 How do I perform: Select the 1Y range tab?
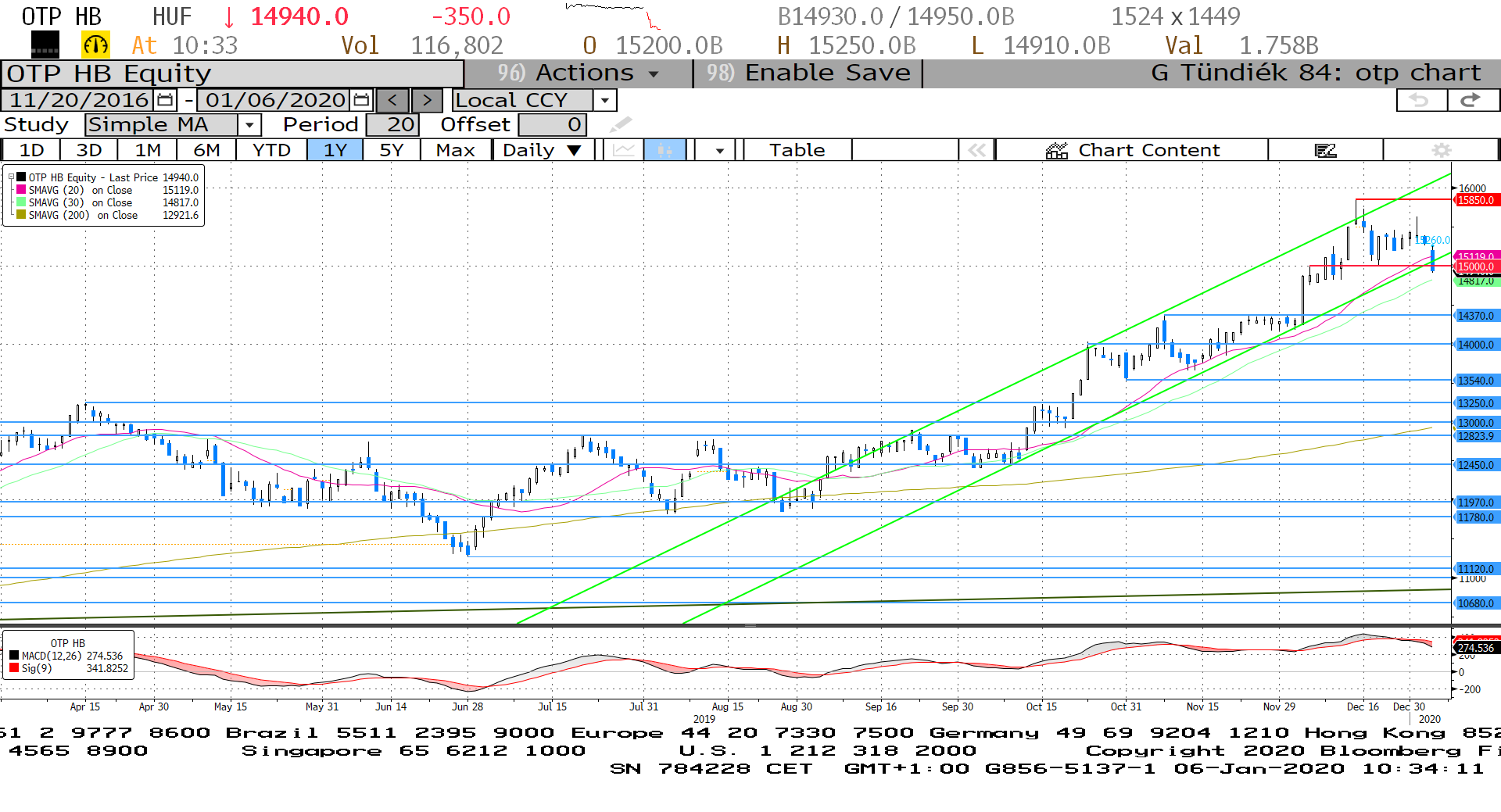335,150
